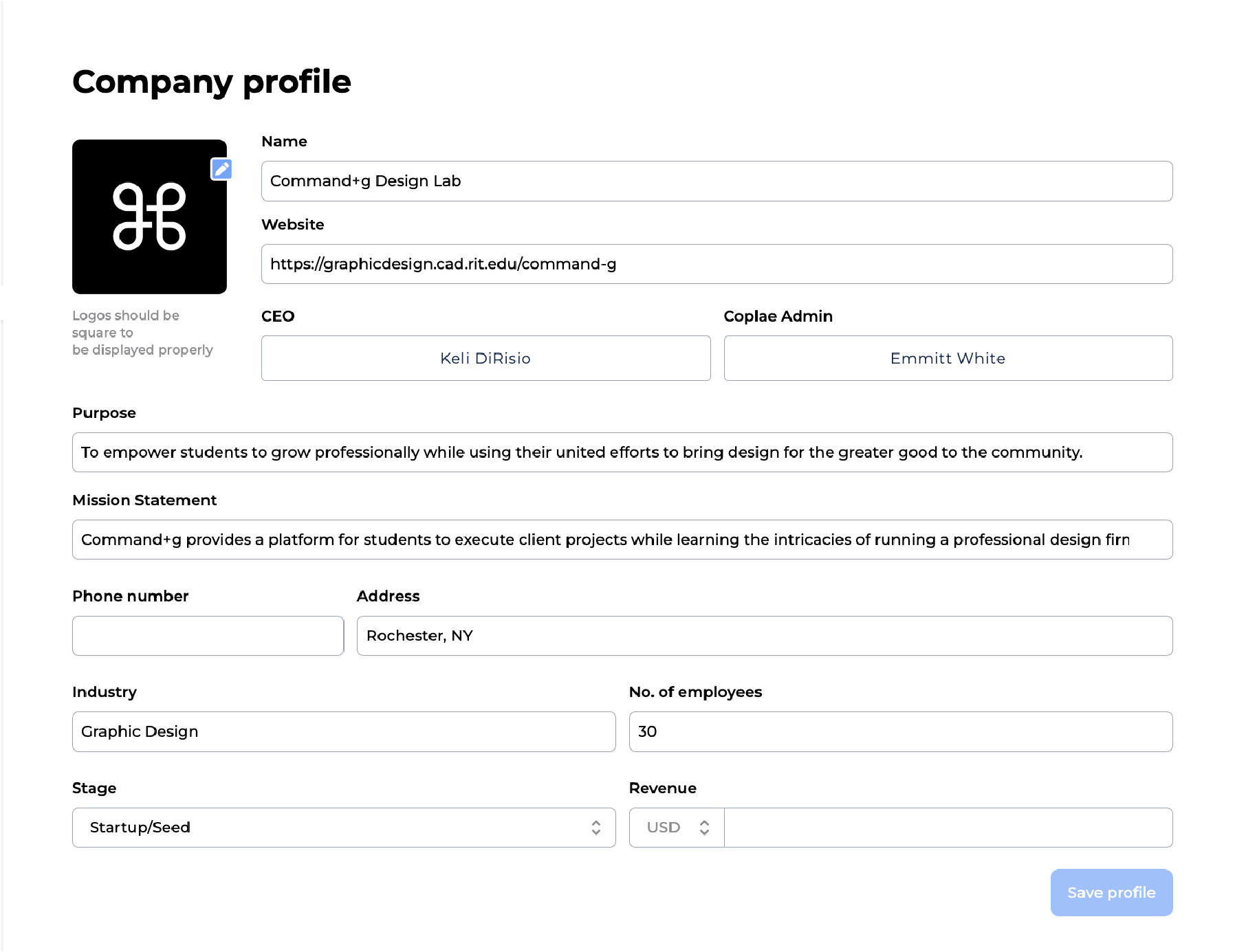Click the Industry field showing Graphic Design
Image resolution: width=1257 pixels, height=952 pixels.
click(x=343, y=731)
